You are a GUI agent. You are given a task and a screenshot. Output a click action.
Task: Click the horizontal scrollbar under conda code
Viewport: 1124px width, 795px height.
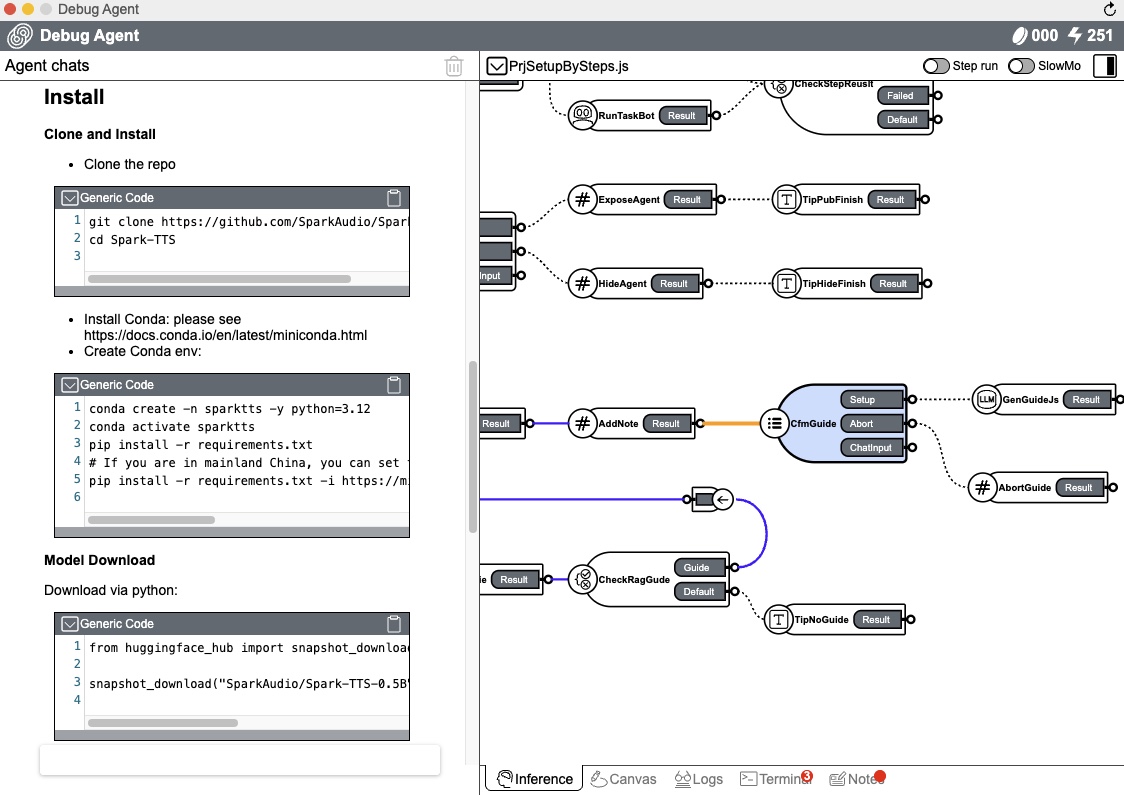[x=151, y=520]
